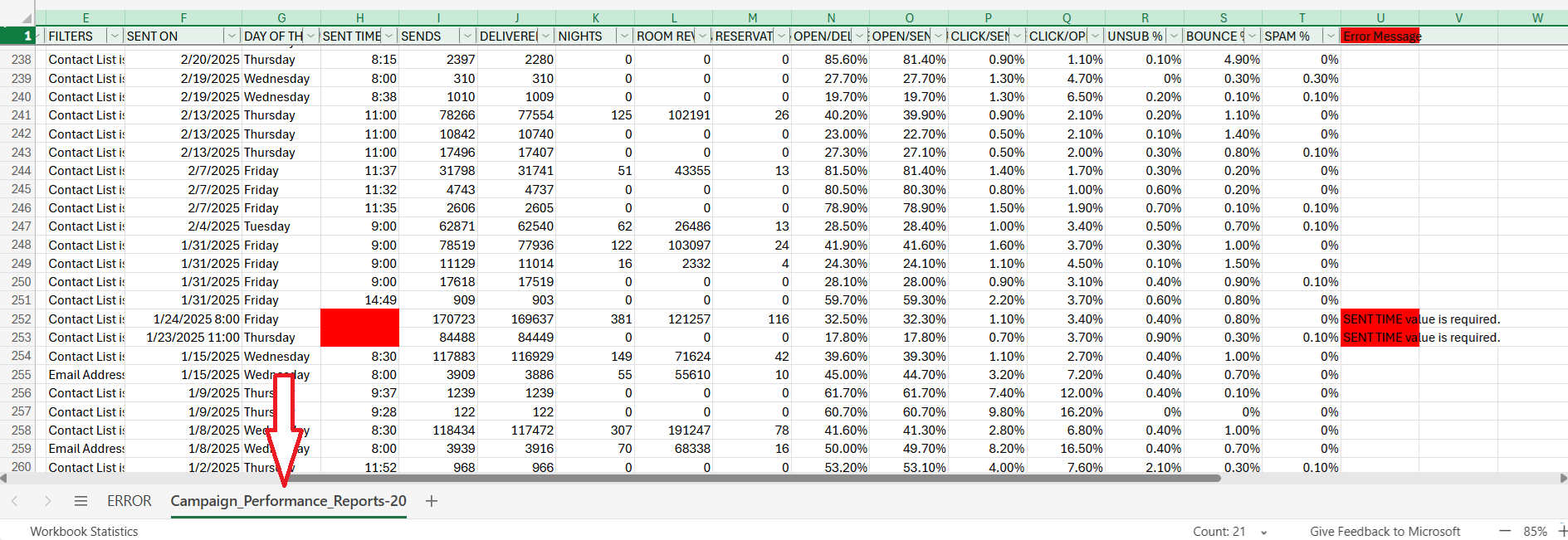The width and height of the screenshot is (1568, 540).
Task: Click the Select All corner triangle
Action: point(26,18)
